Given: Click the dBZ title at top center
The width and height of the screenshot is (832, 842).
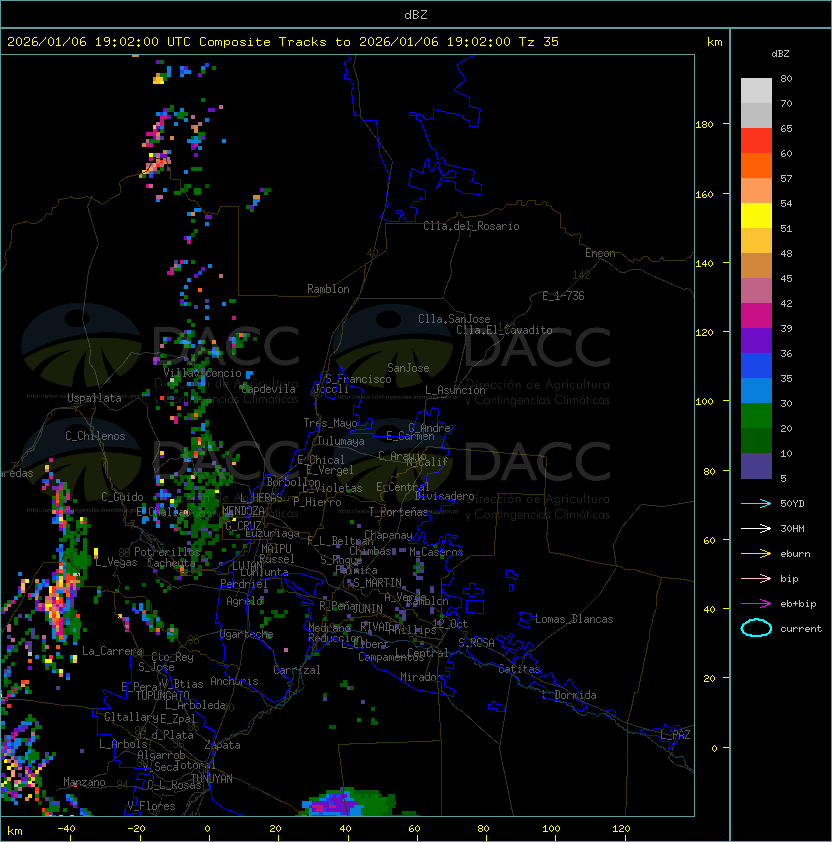Looking at the screenshot, I should coord(416,14).
